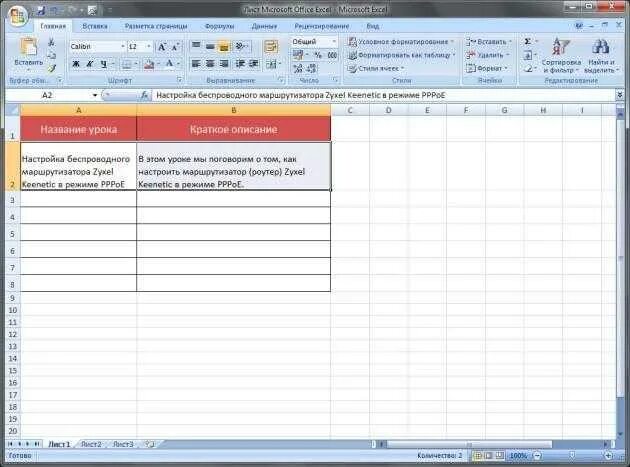Switch to Вставка ribbon tab
The image size is (630, 467).
coord(95,26)
